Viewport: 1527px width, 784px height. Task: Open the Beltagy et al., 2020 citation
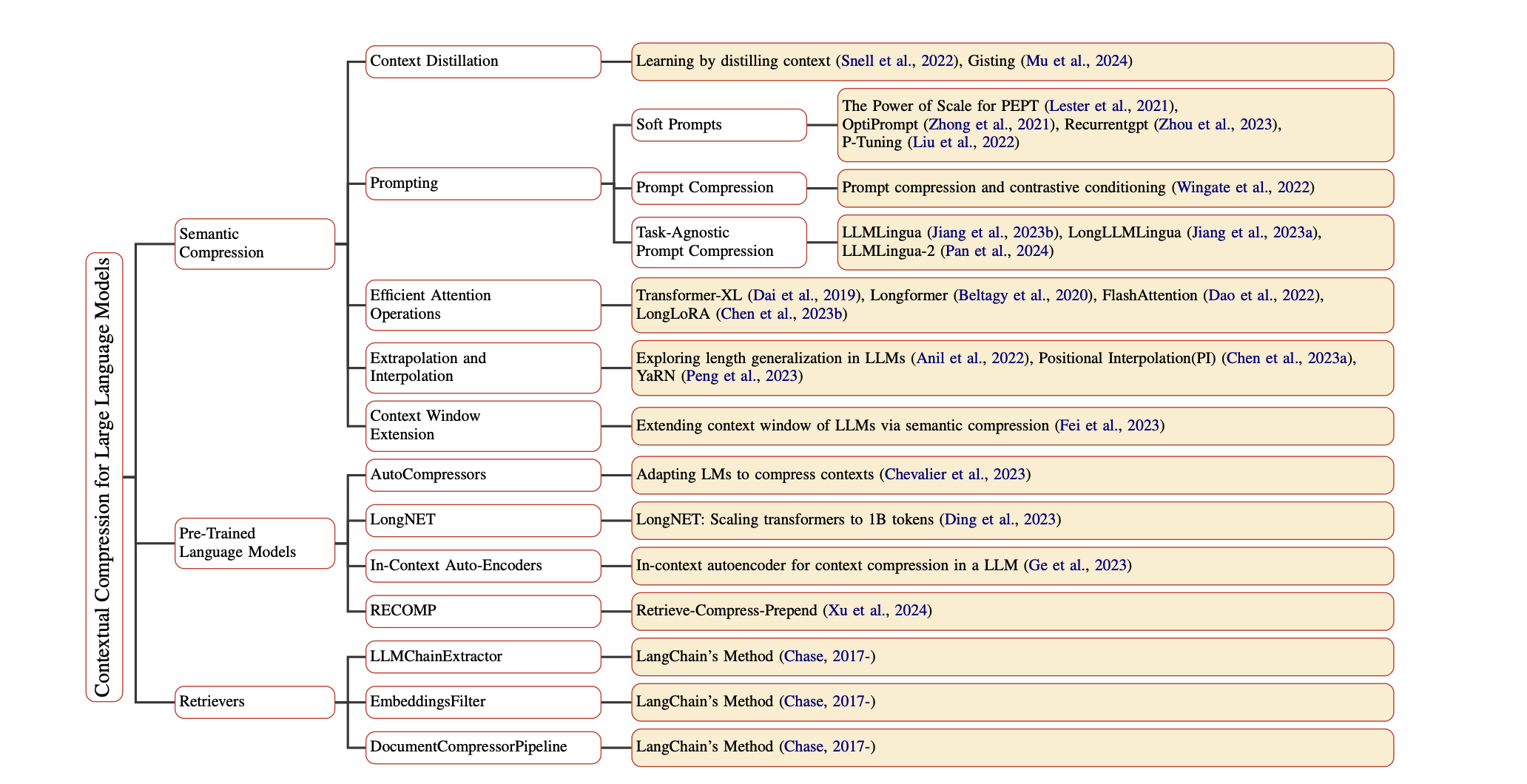click(x=1023, y=296)
